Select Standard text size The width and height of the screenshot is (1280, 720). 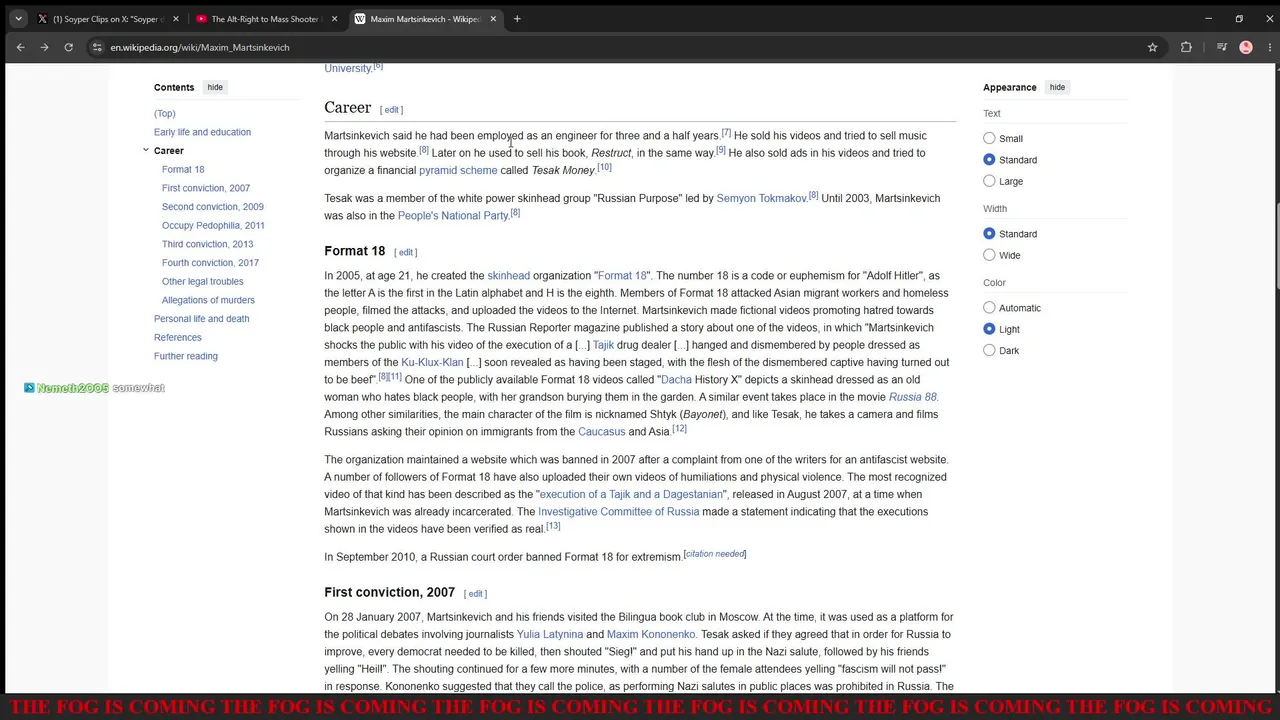click(989, 160)
